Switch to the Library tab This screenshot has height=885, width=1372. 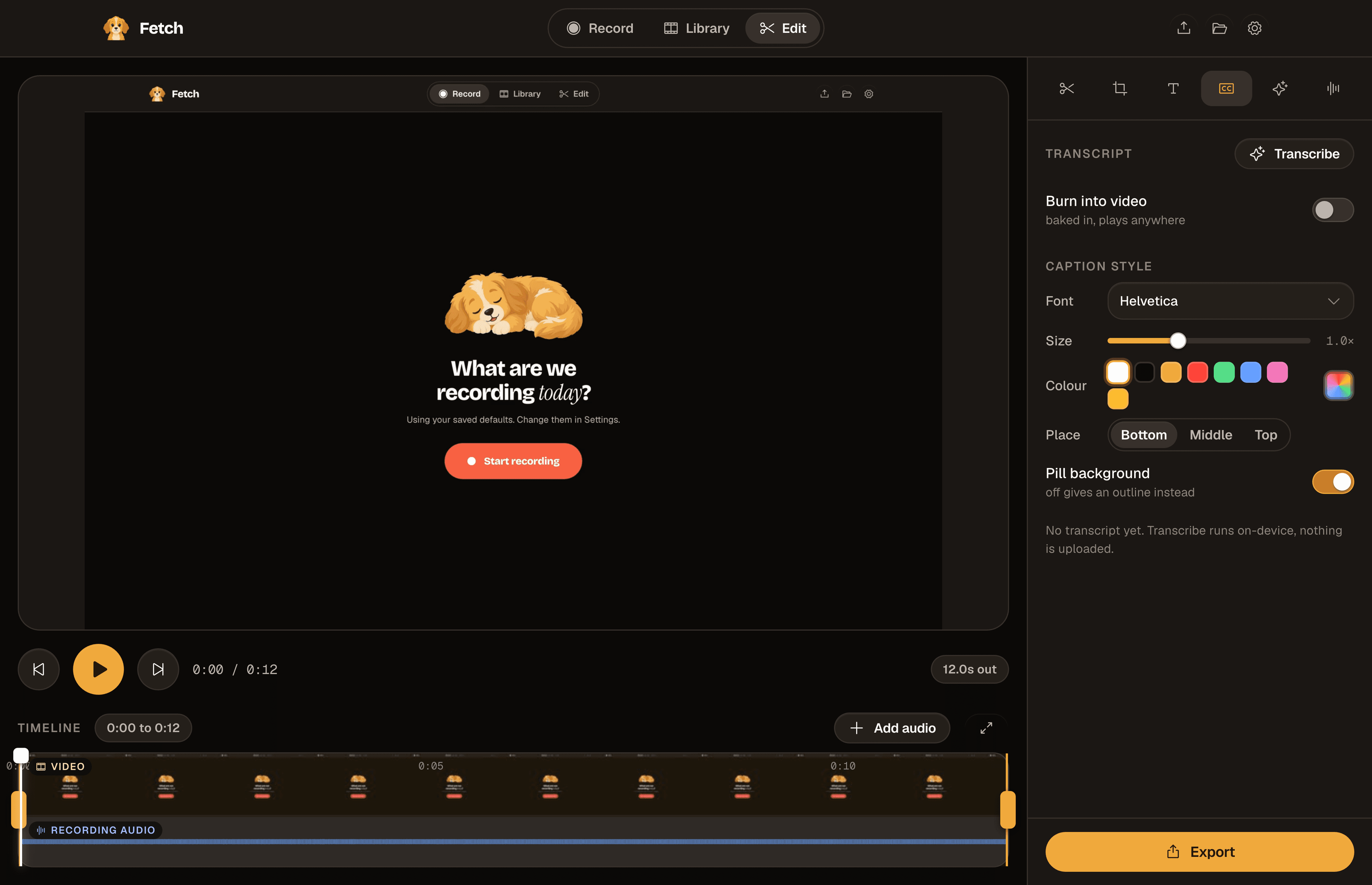coord(696,28)
